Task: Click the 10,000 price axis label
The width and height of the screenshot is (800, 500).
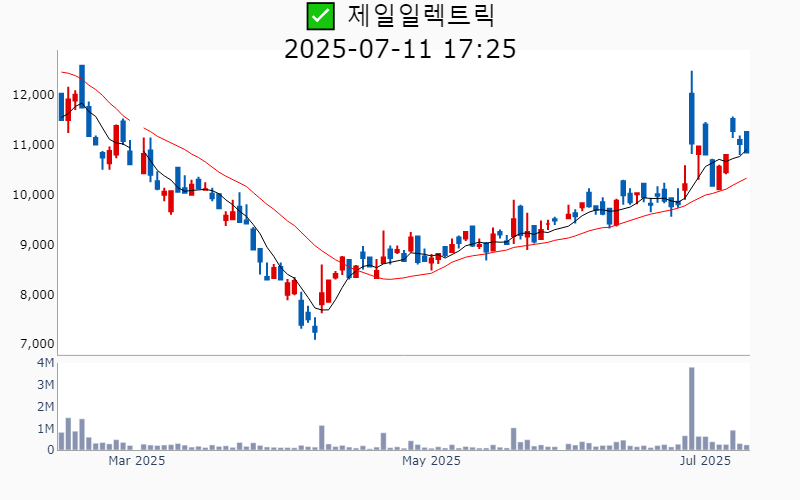Action: [33, 195]
